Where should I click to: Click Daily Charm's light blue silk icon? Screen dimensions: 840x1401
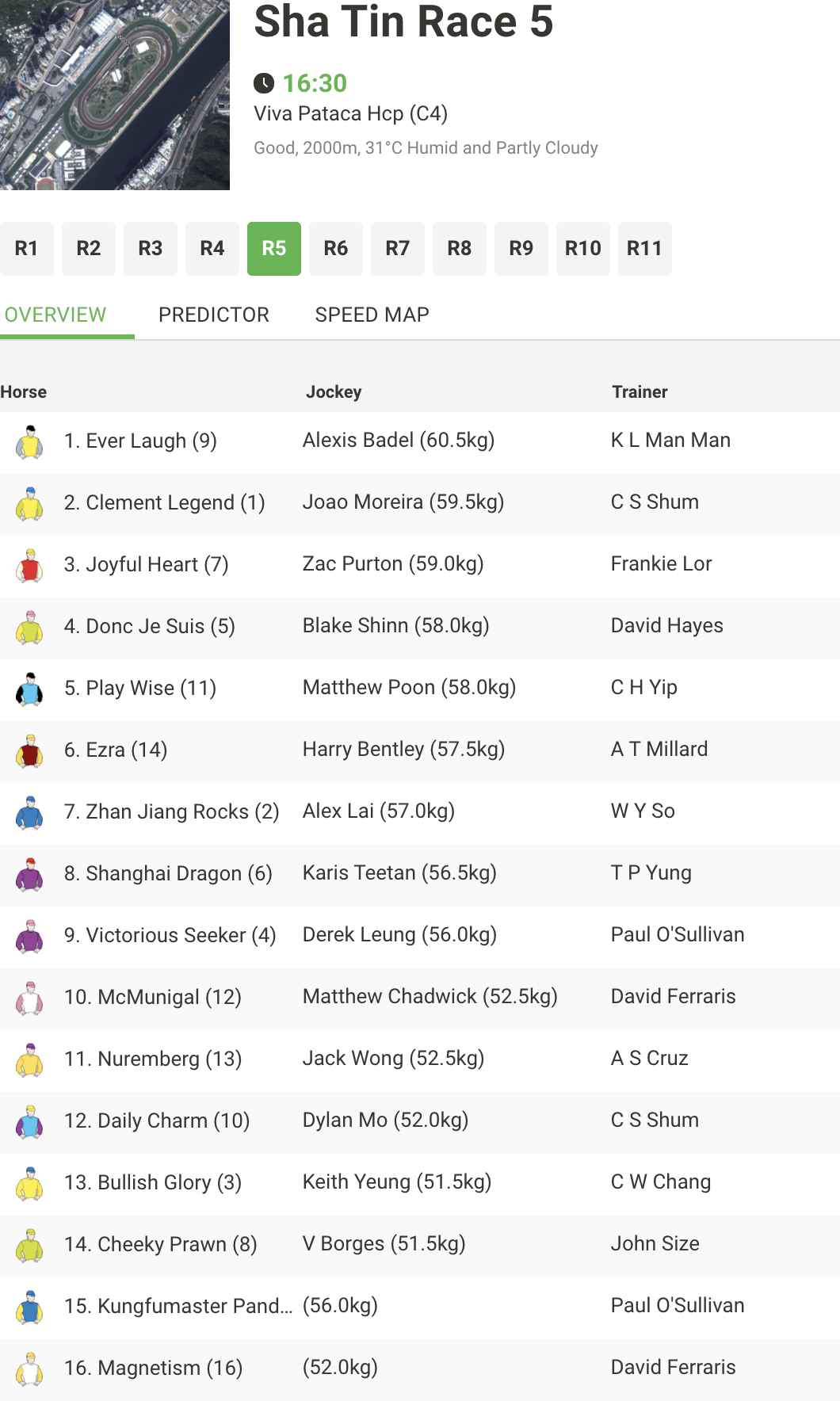tap(30, 1121)
